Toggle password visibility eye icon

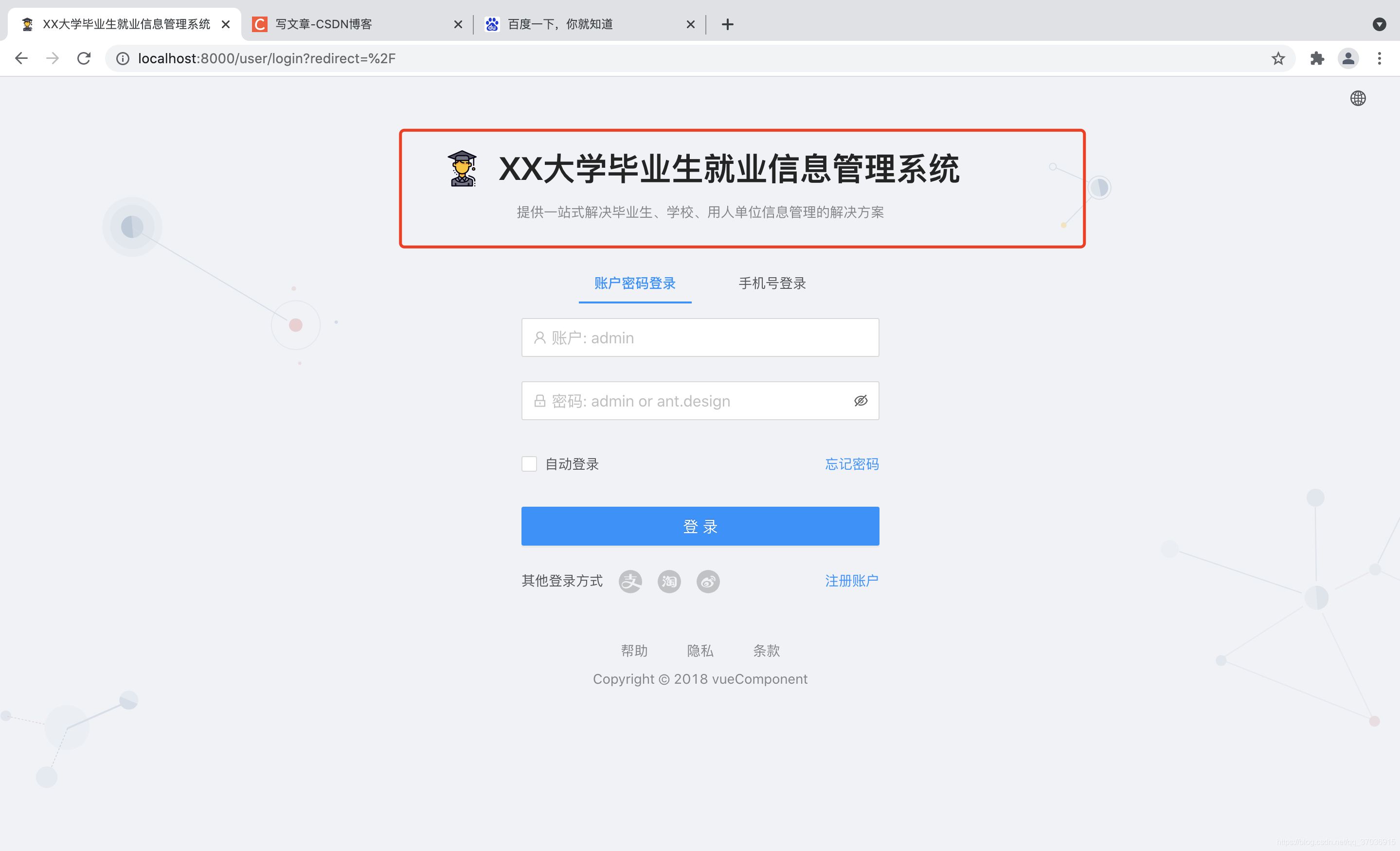coord(860,401)
